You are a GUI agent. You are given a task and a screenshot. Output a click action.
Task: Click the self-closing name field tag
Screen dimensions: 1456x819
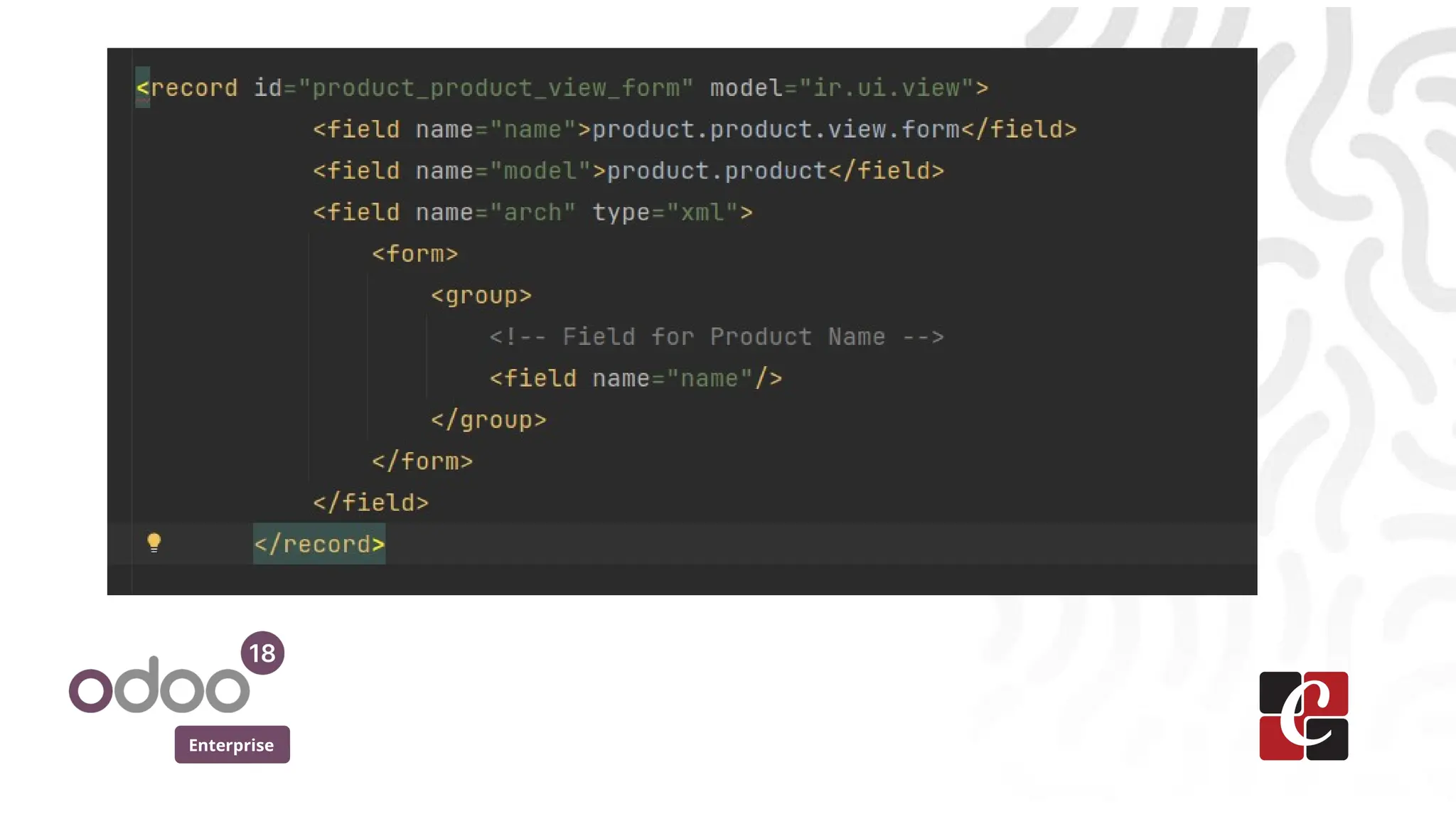(x=636, y=379)
